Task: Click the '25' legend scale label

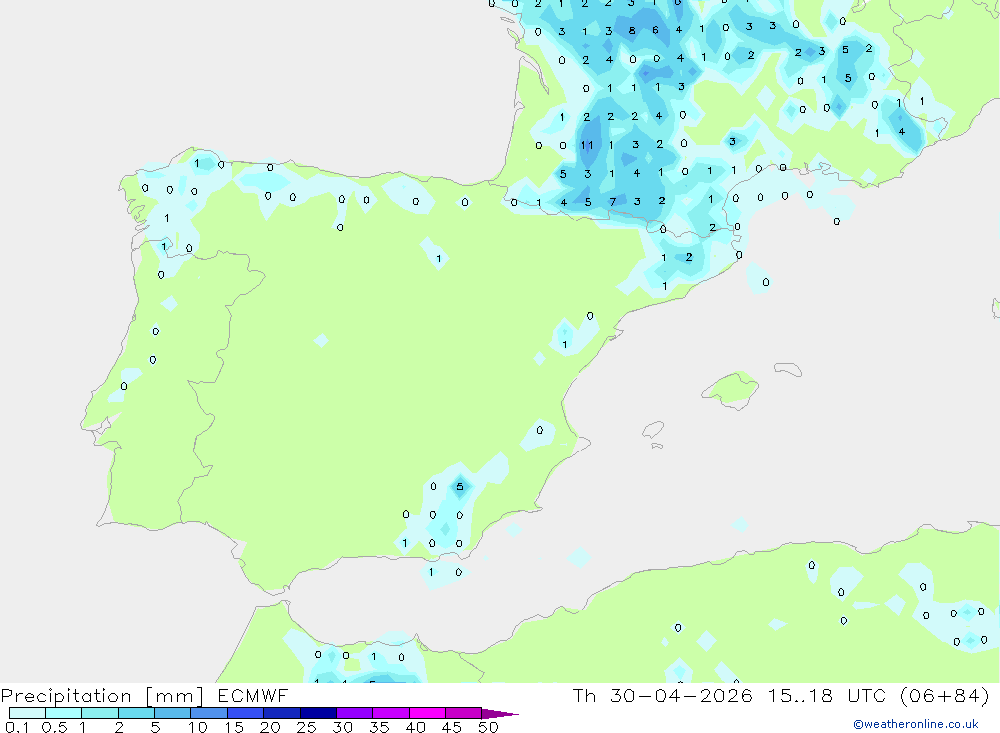Action: tap(307, 727)
